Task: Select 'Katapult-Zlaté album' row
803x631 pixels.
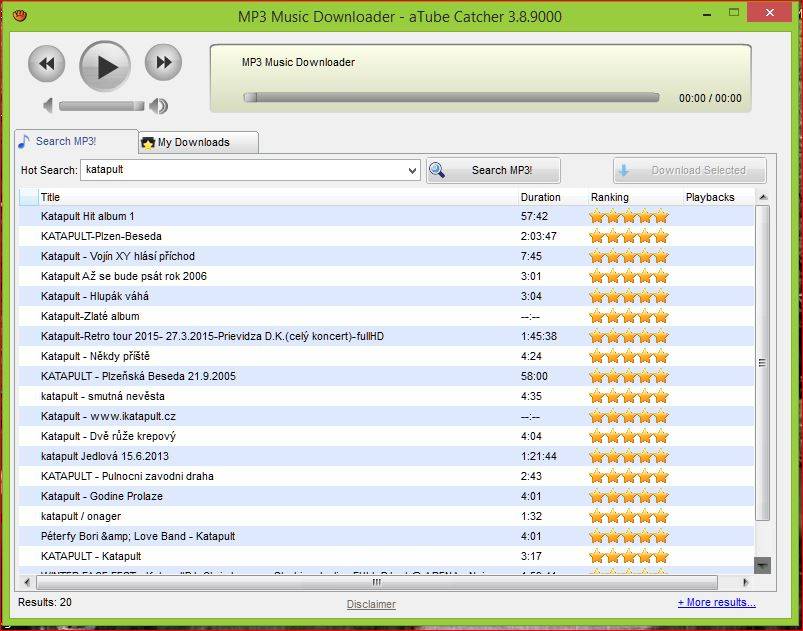Action: point(386,316)
